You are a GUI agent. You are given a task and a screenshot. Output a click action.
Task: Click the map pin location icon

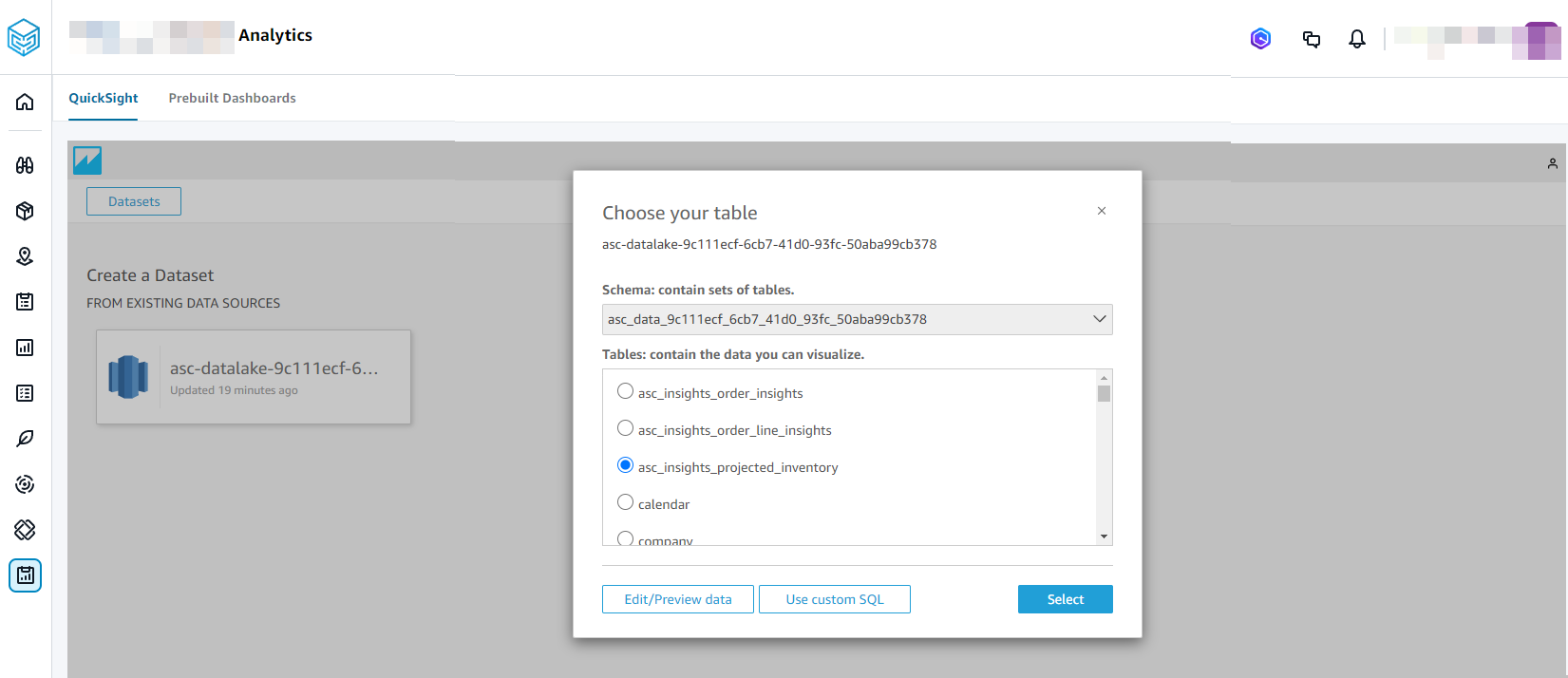click(x=25, y=256)
